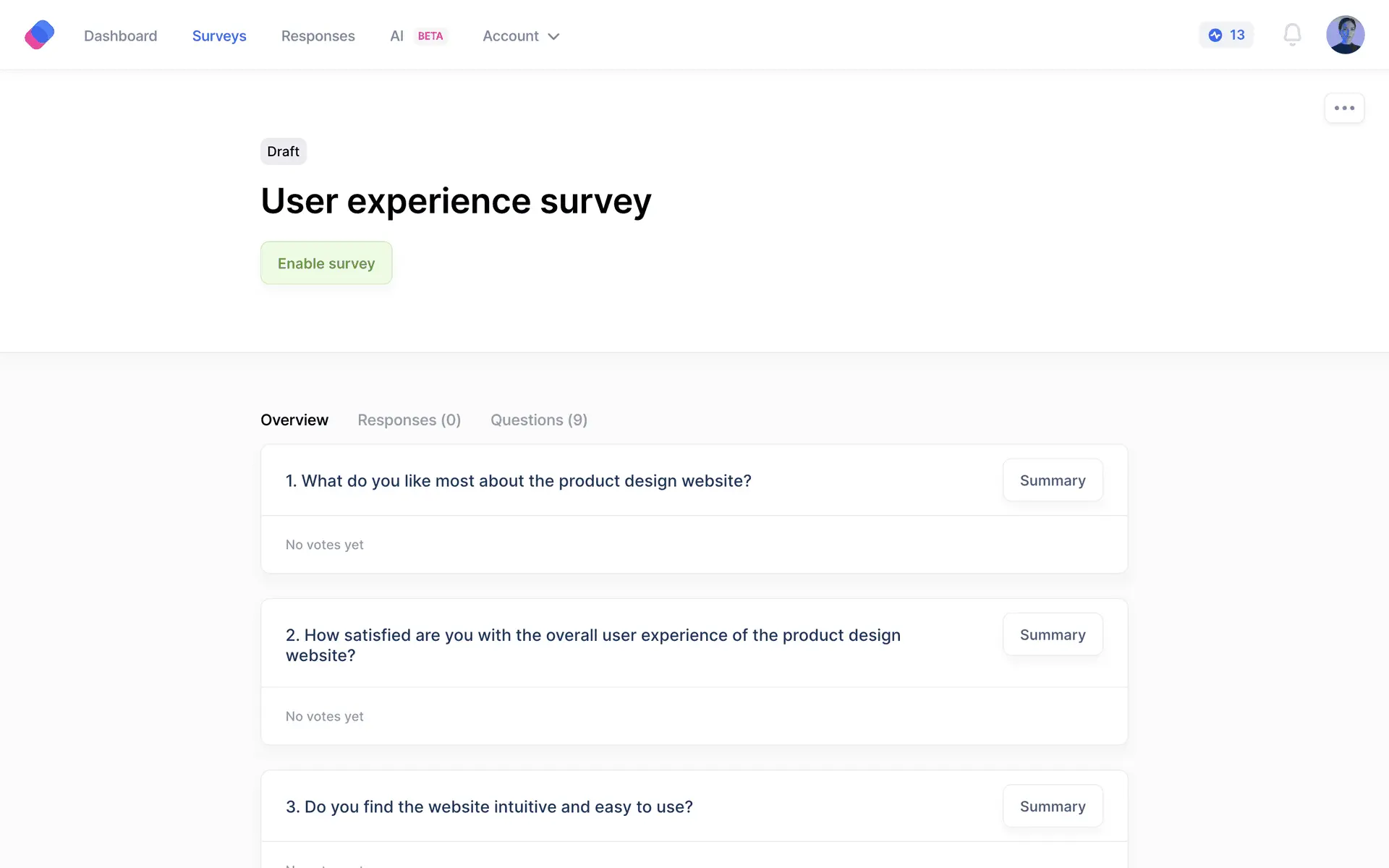Viewport: 1389px width, 868px height.
Task: Open Summary for question 1
Action: pos(1052,480)
